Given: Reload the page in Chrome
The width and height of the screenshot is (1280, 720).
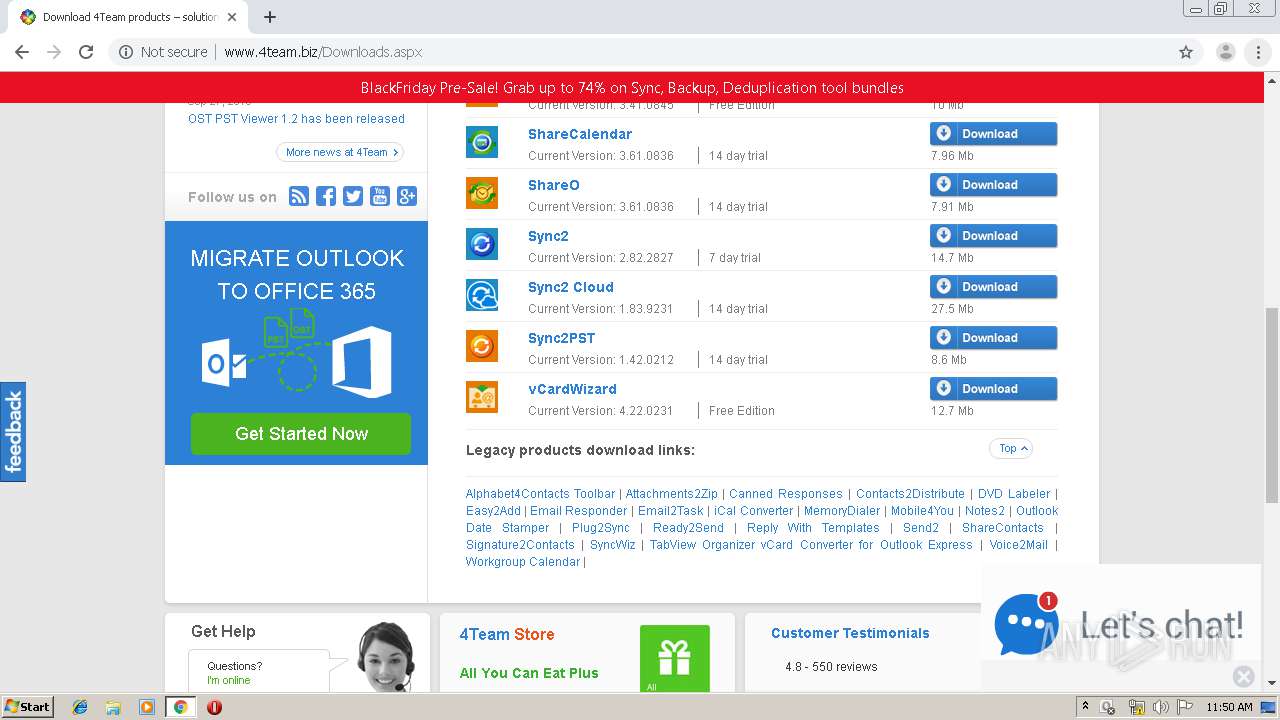Looking at the screenshot, I should click(x=86, y=52).
